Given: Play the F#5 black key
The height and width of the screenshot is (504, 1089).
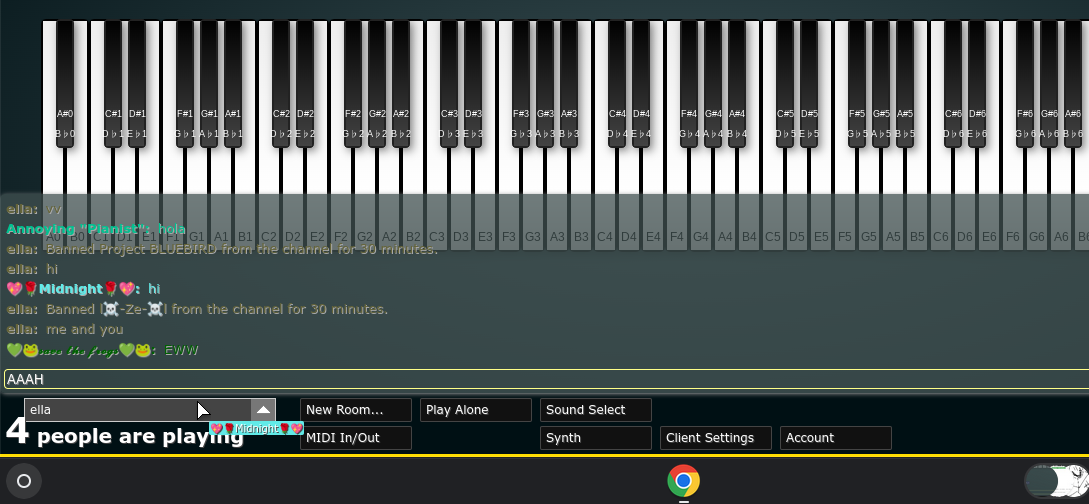Looking at the screenshot, I should click(x=857, y=83).
